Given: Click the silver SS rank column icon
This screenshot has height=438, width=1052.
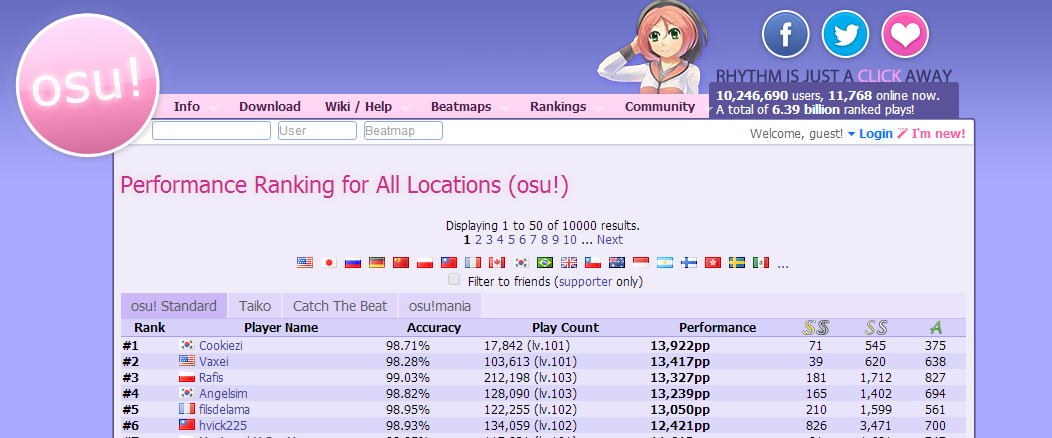Looking at the screenshot, I should coord(876,328).
